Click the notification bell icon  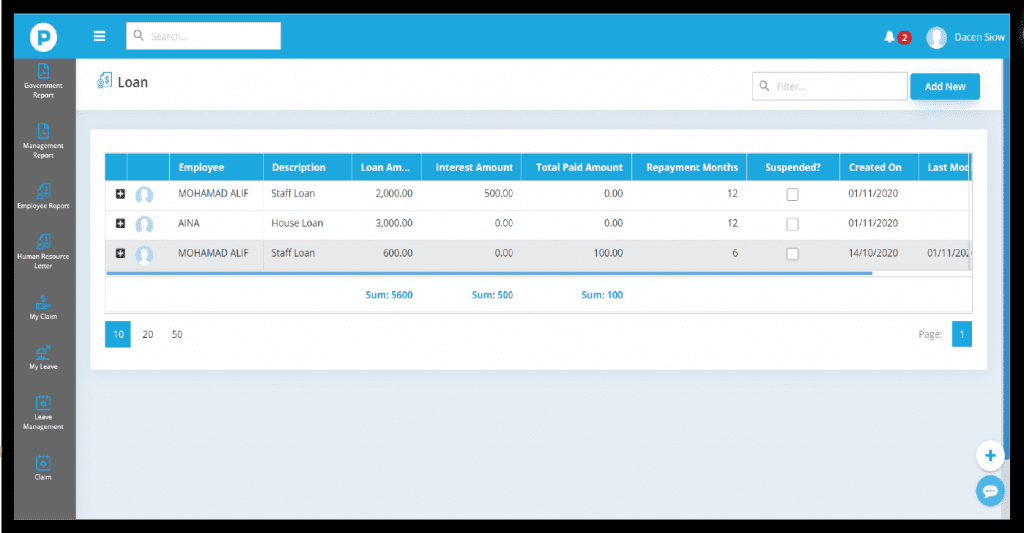pos(889,37)
